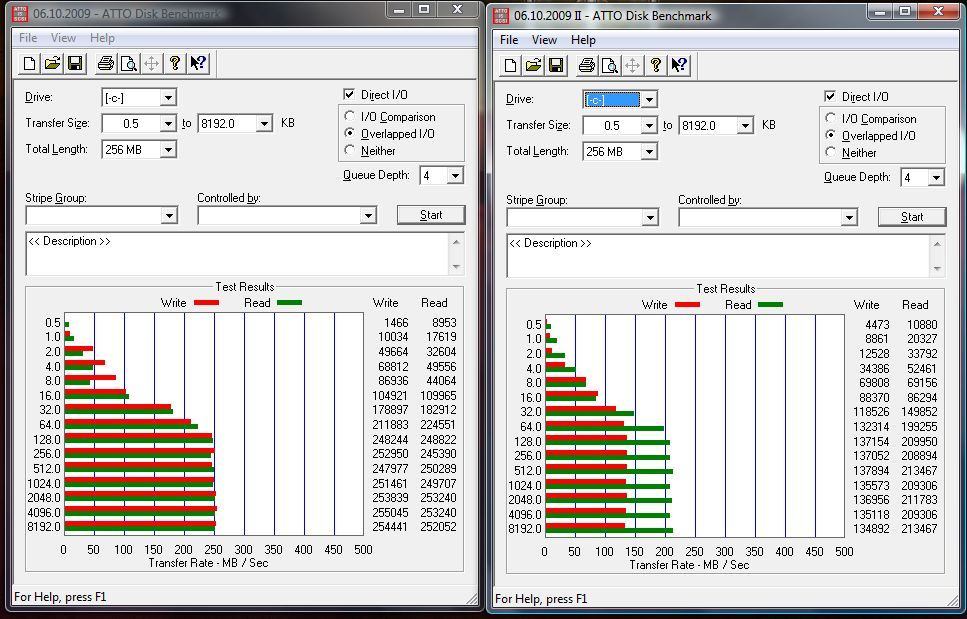
Task: Select Overlapped I/O radio in right window
Action: (831, 135)
